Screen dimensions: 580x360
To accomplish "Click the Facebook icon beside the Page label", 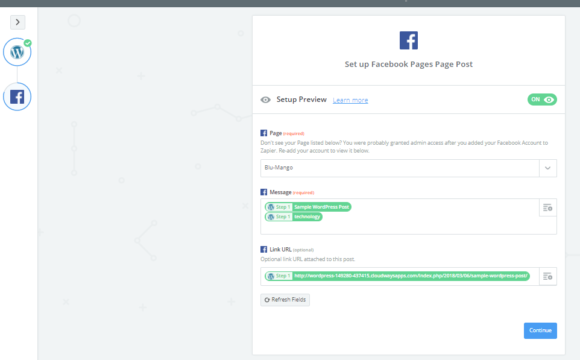I will pos(263,133).
